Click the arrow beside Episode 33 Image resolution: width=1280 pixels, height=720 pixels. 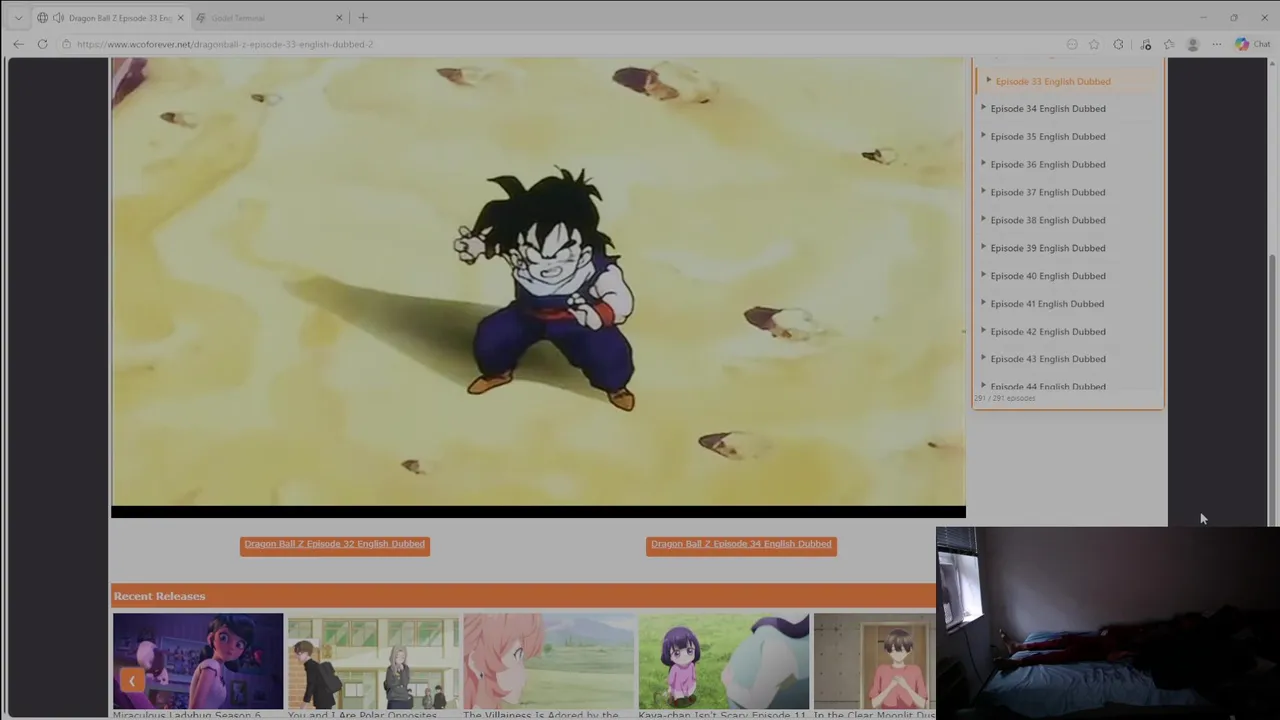[988, 80]
